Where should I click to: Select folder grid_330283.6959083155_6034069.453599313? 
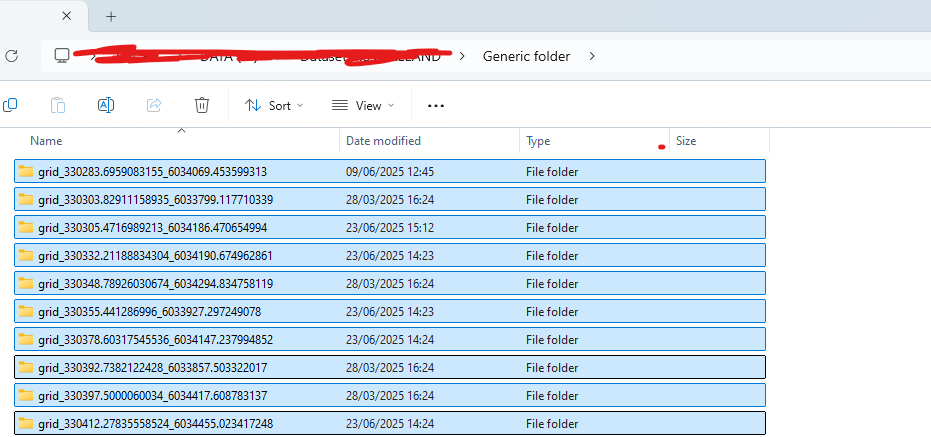pos(390,172)
